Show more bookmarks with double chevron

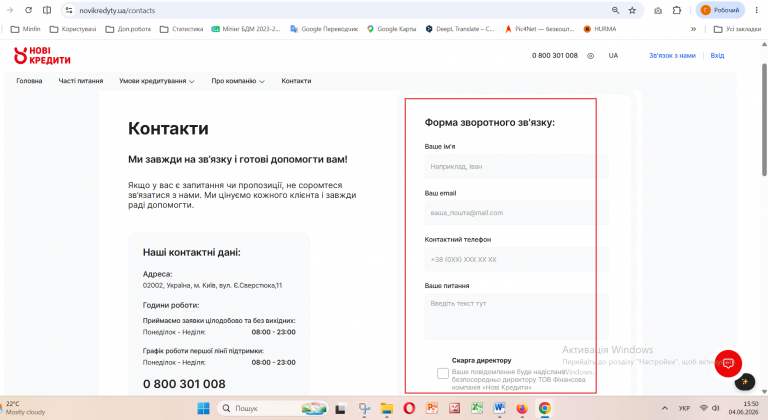(x=693, y=29)
